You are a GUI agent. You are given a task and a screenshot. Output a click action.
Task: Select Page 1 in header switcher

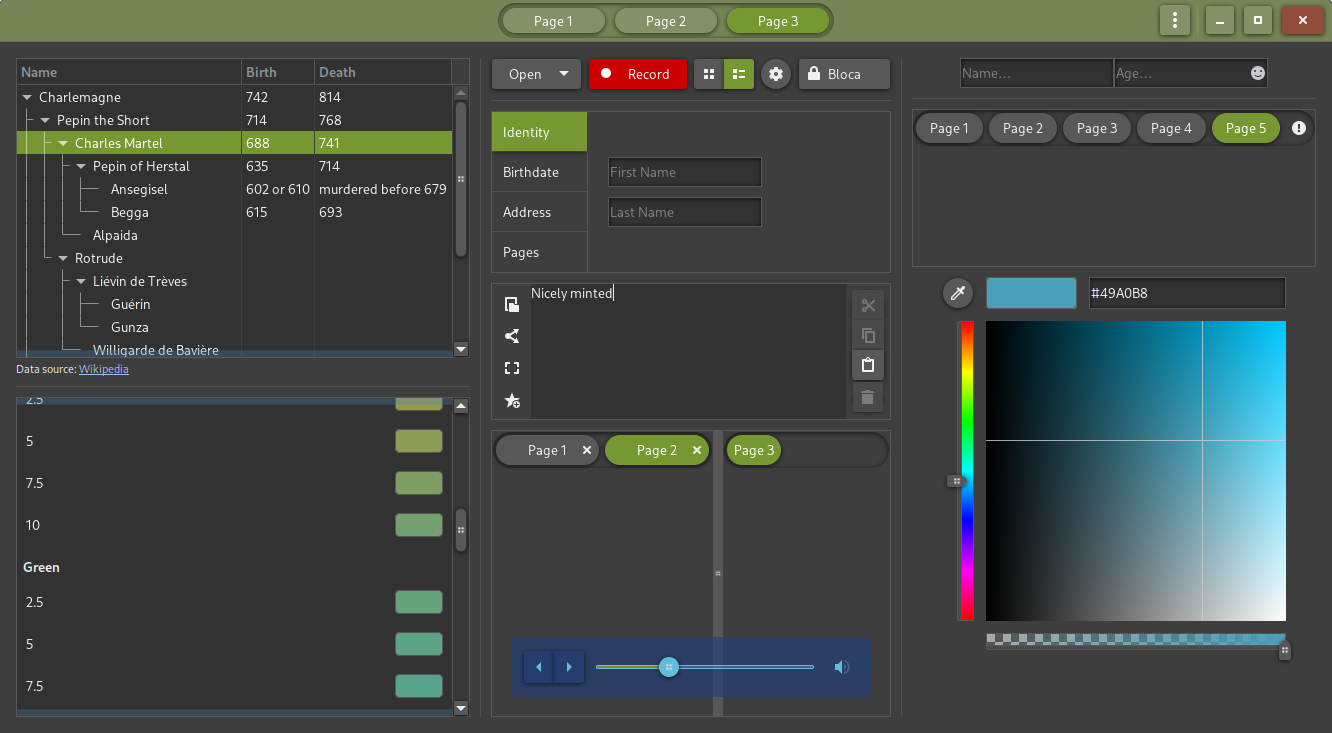(x=553, y=20)
